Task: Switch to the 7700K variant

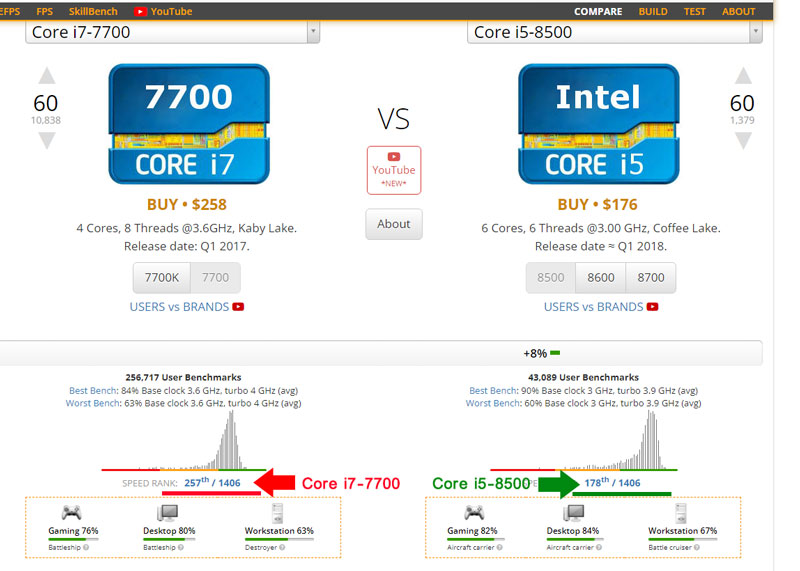Action: click(x=162, y=278)
